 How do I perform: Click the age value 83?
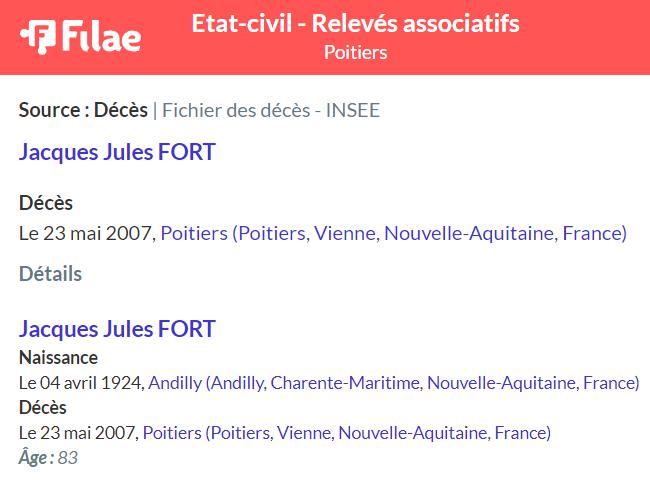(68, 458)
